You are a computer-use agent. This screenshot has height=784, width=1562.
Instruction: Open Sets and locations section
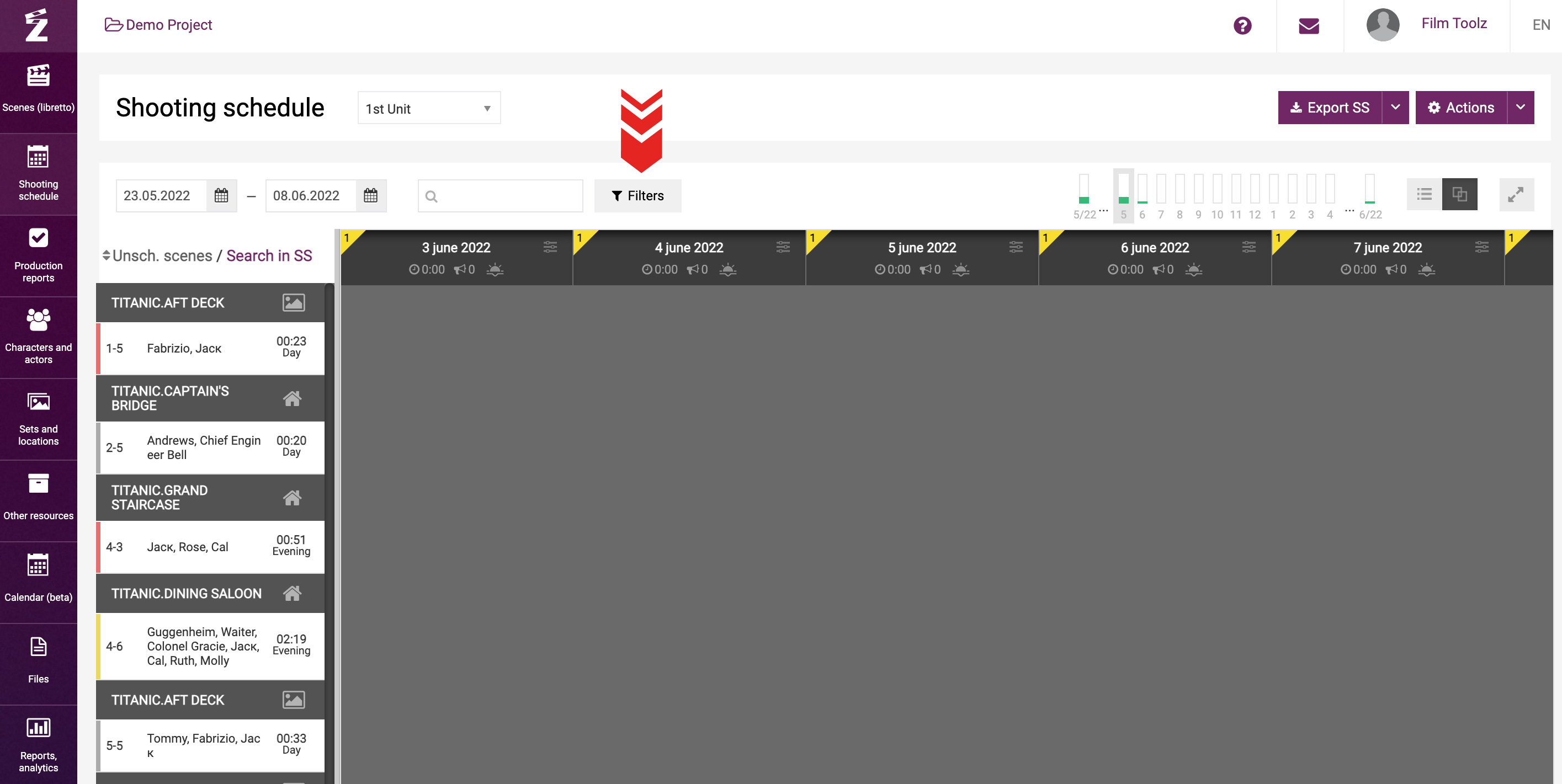[38, 420]
